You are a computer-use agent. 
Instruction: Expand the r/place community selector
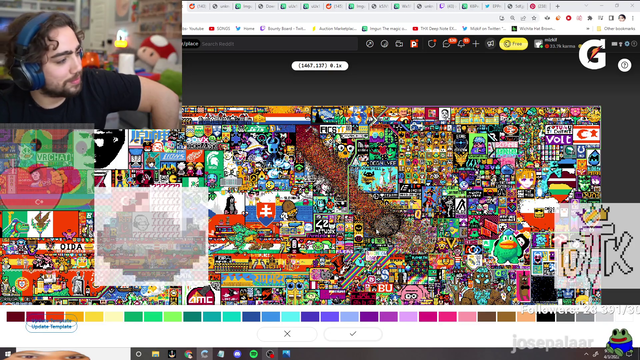[x=190, y=44]
